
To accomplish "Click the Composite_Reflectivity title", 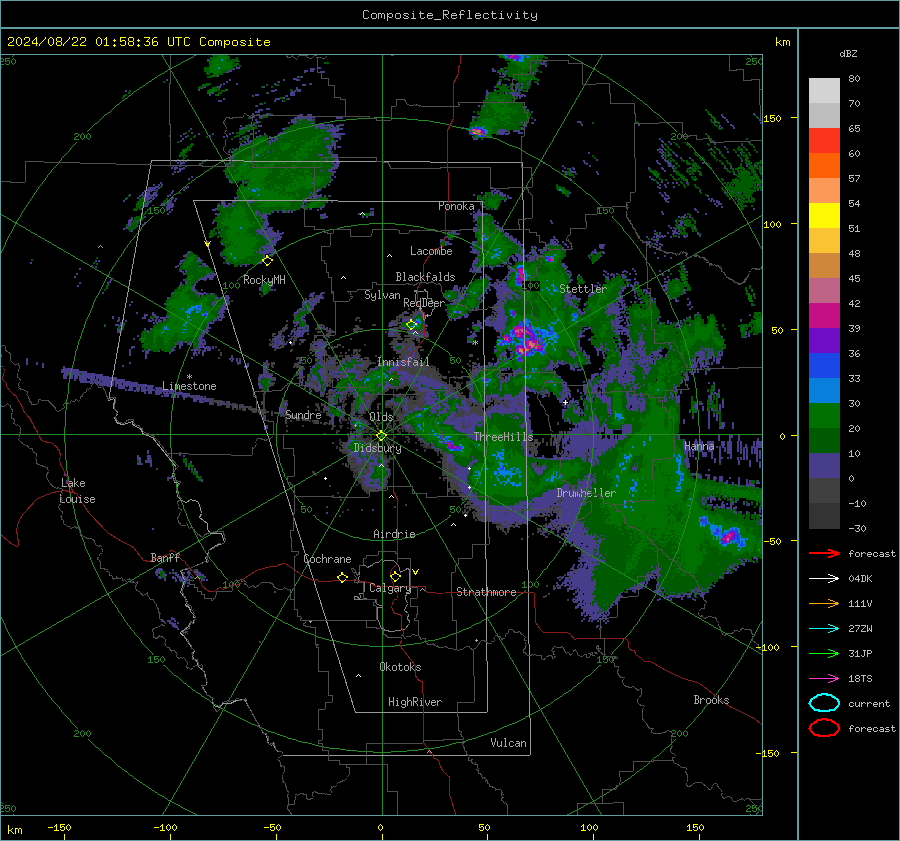I will (x=450, y=15).
